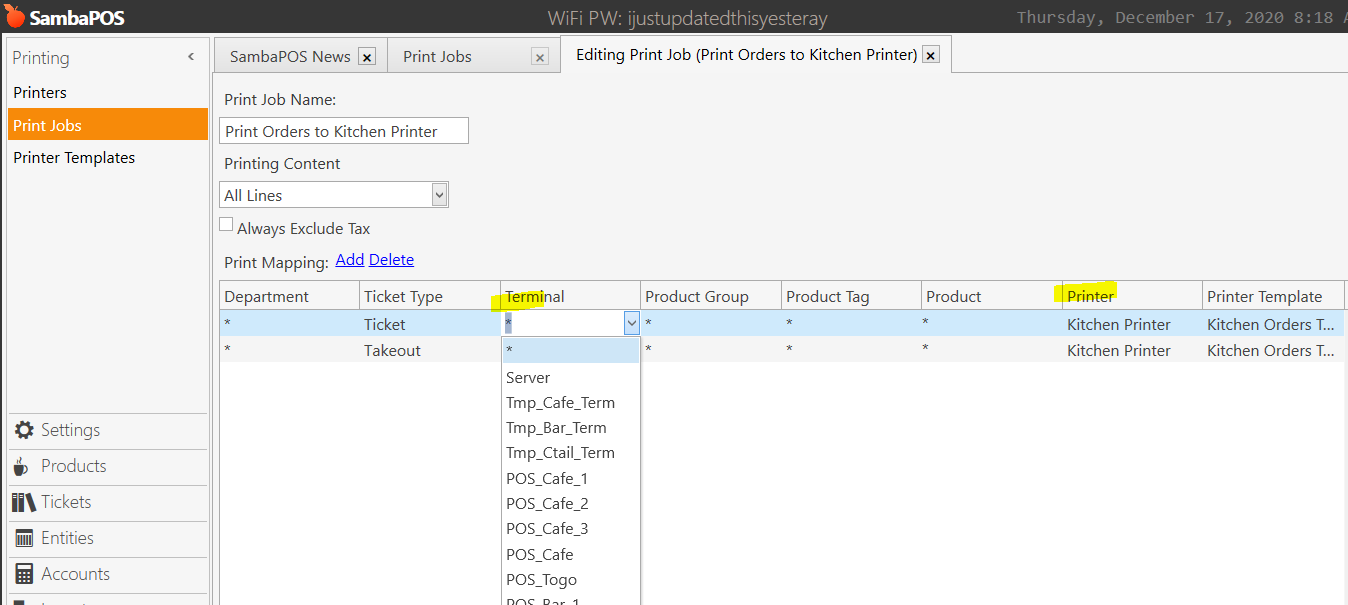Open Settings via its gear icon
Viewport: 1348px width, 605px height.
[x=24, y=430]
